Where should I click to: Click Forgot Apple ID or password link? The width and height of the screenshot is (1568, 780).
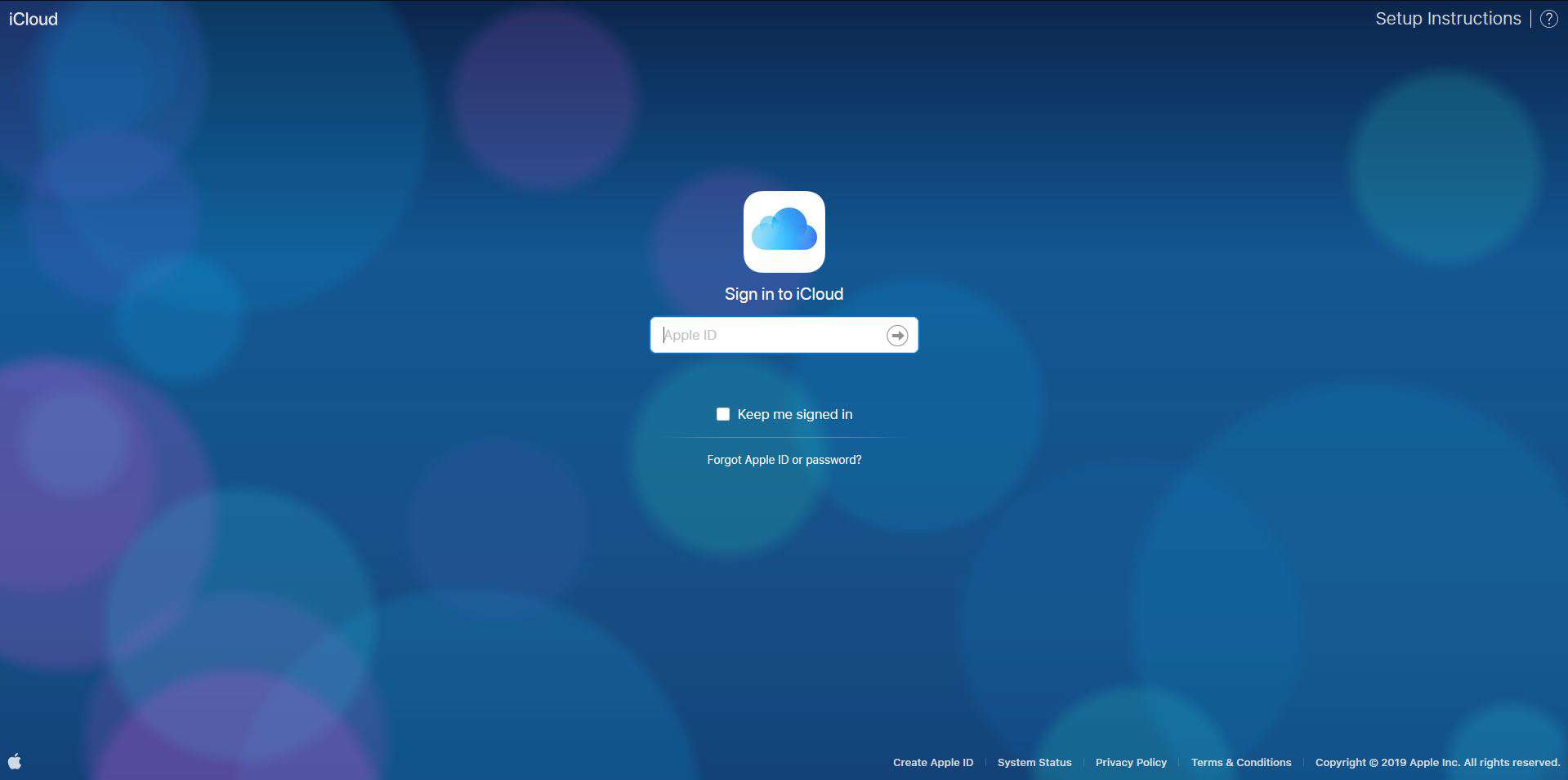tap(784, 460)
